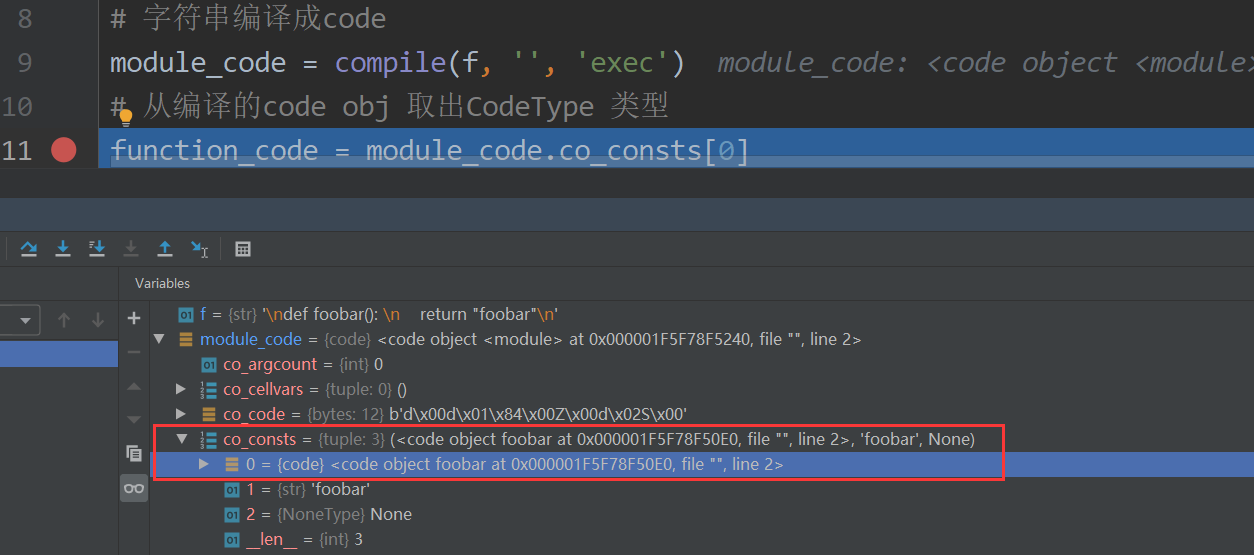
Task: Click the selected frame in Frames list
Action: (x=59, y=354)
